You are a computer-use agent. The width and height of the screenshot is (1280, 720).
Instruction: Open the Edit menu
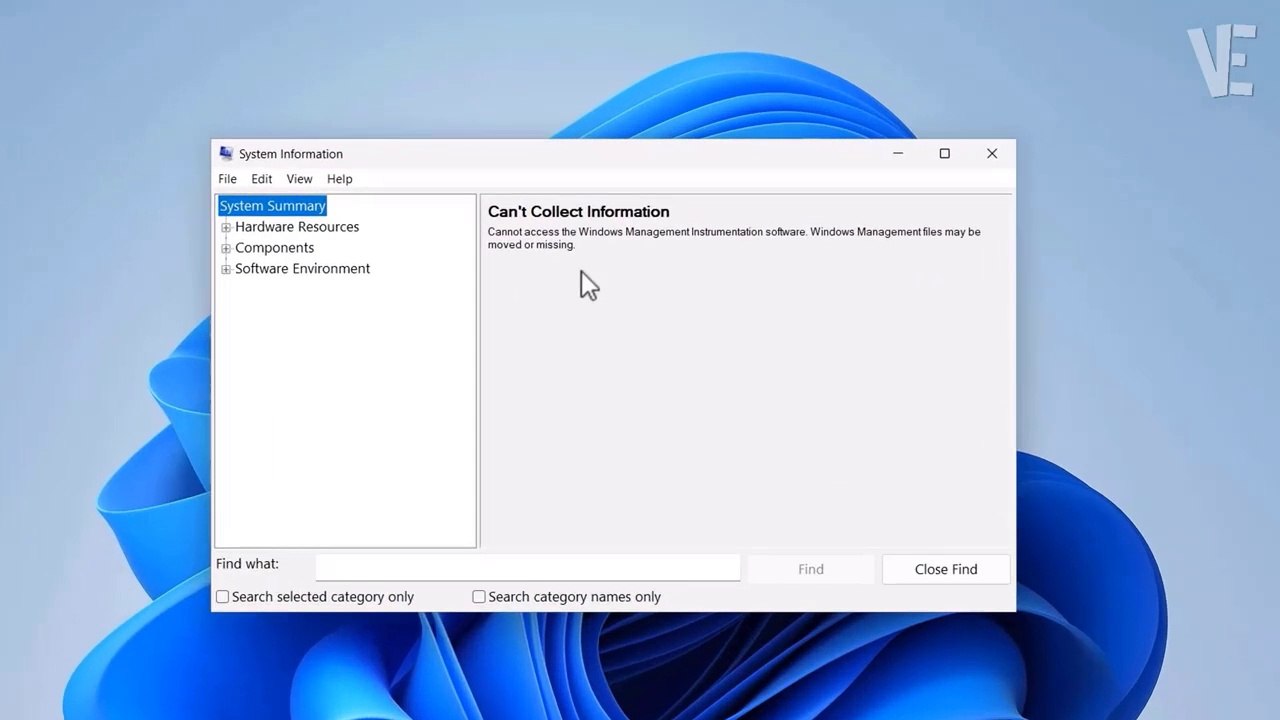point(261,179)
